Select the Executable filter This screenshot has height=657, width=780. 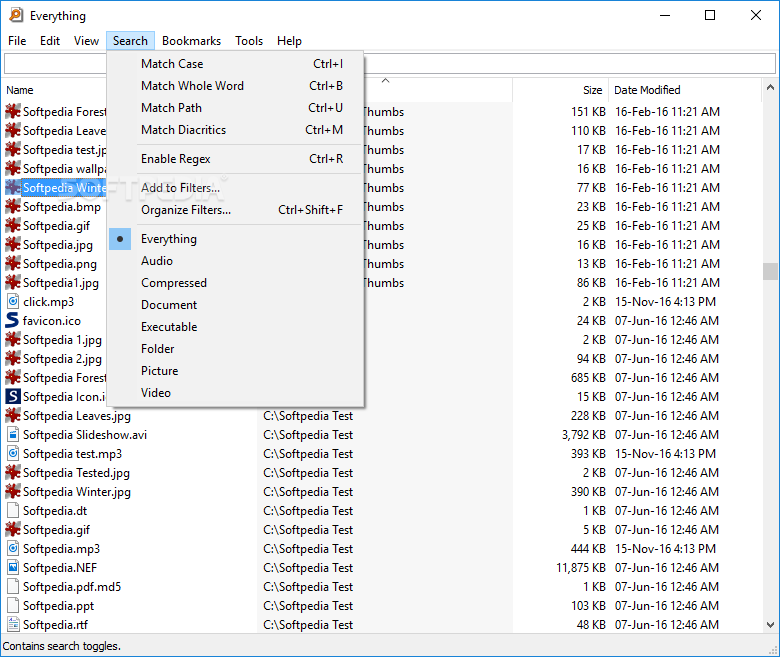click(x=235, y=327)
